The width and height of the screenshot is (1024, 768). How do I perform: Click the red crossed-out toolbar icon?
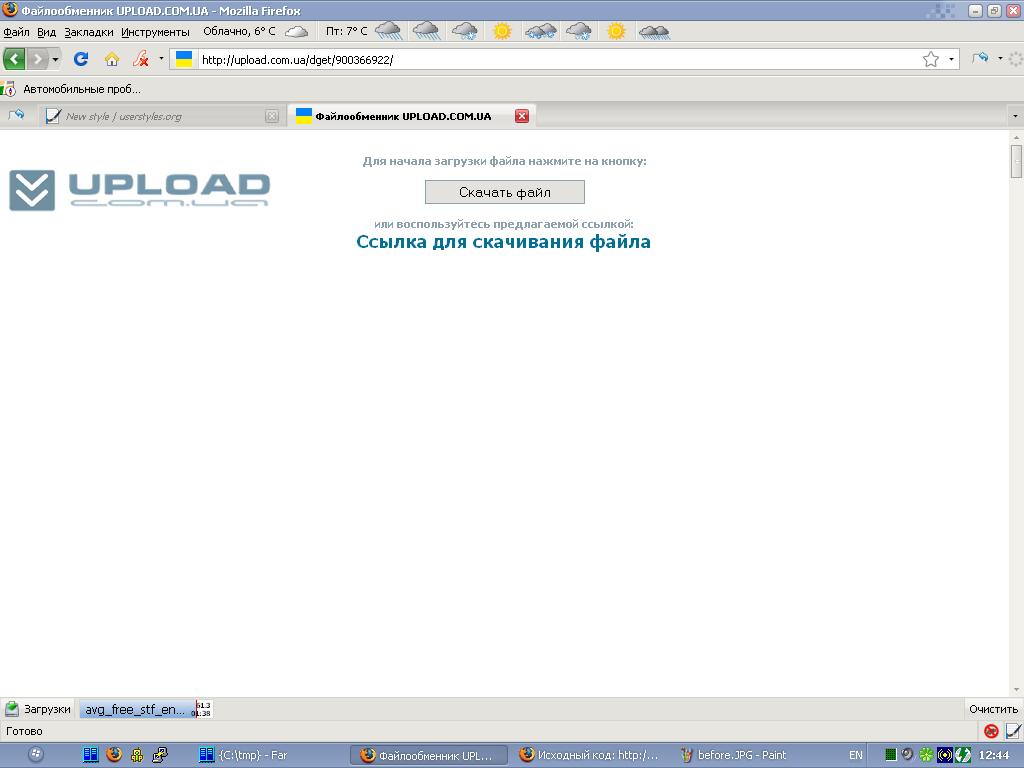click(140, 59)
